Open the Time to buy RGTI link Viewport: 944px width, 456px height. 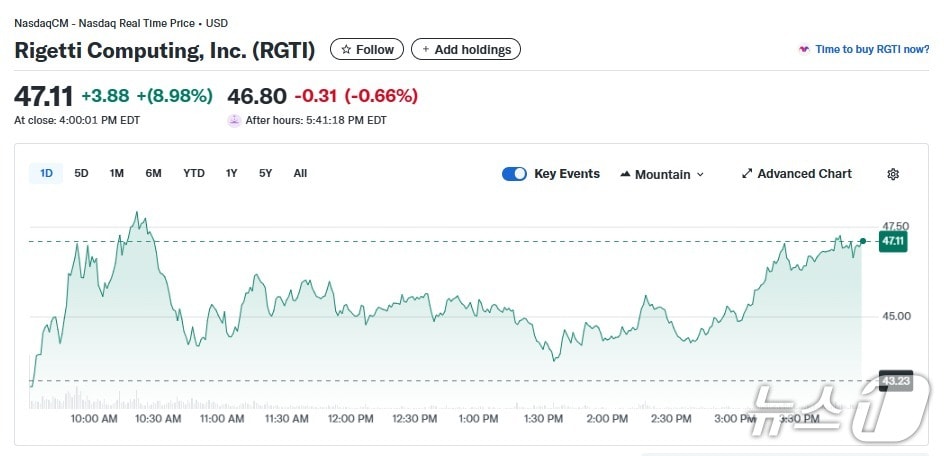(x=871, y=49)
